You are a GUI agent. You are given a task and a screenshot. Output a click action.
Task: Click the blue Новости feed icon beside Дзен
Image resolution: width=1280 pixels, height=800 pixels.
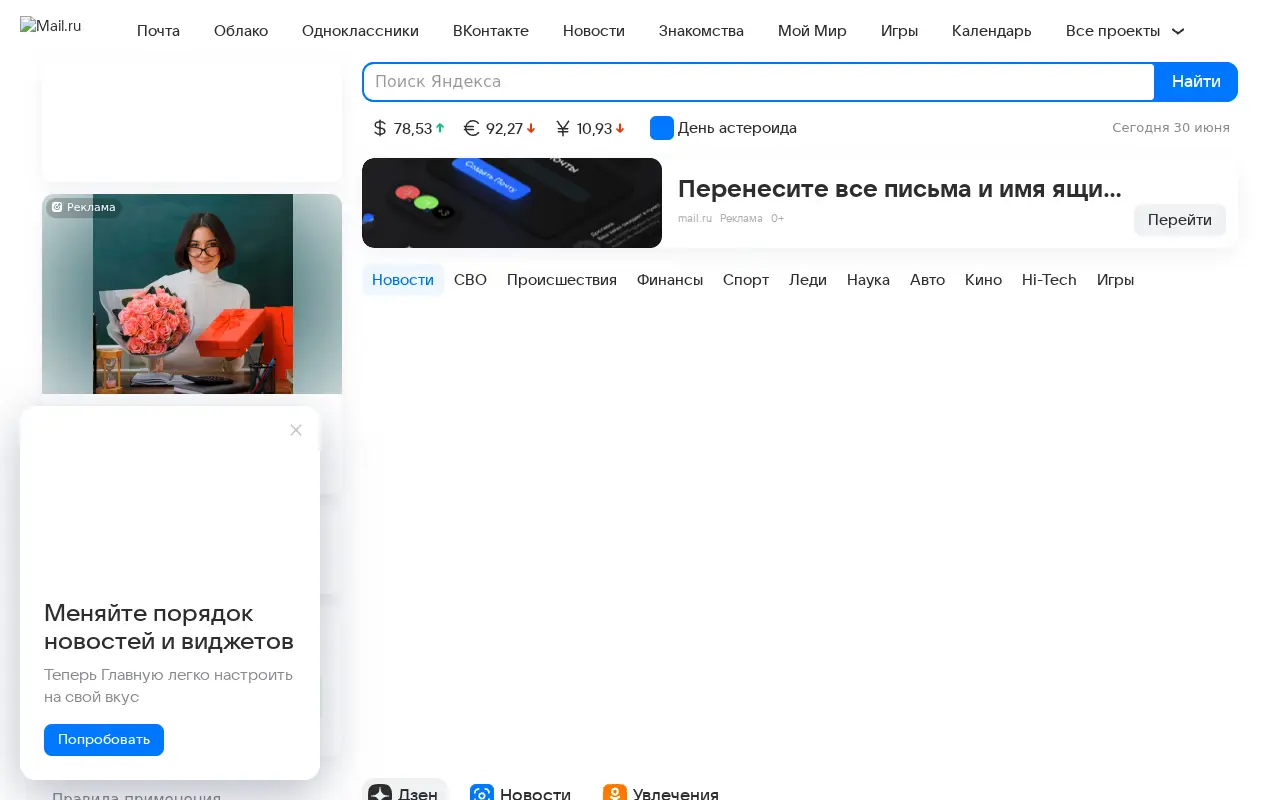pos(482,794)
